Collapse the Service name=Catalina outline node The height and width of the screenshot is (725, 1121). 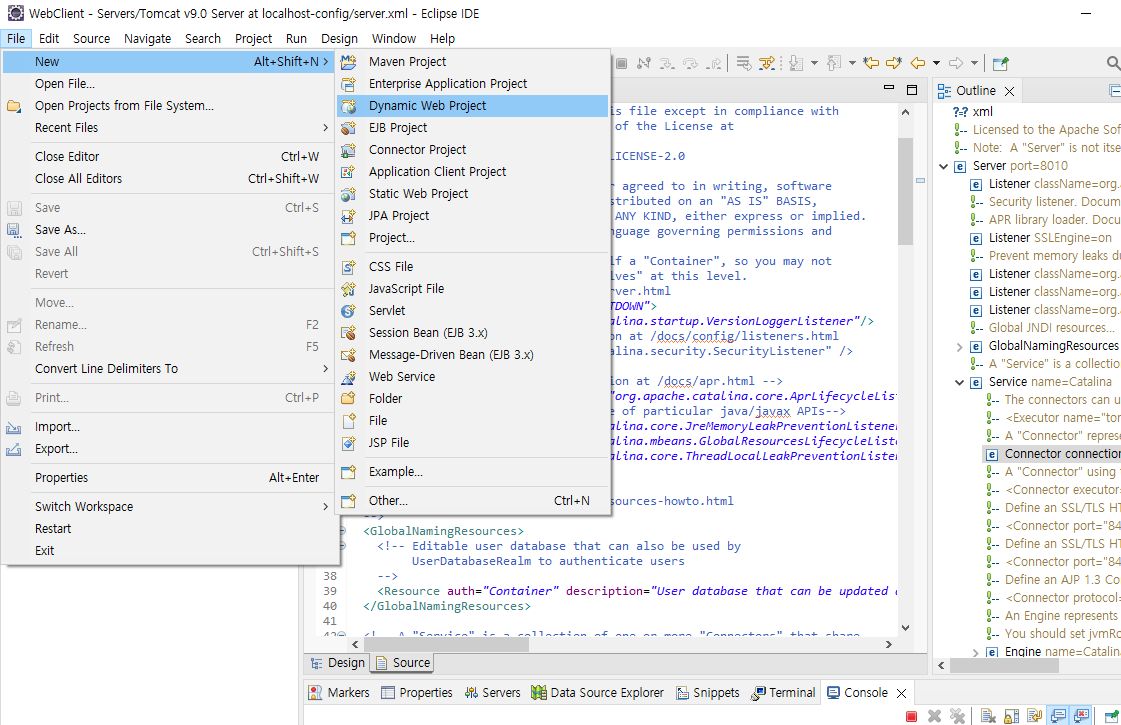click(959, 382)
